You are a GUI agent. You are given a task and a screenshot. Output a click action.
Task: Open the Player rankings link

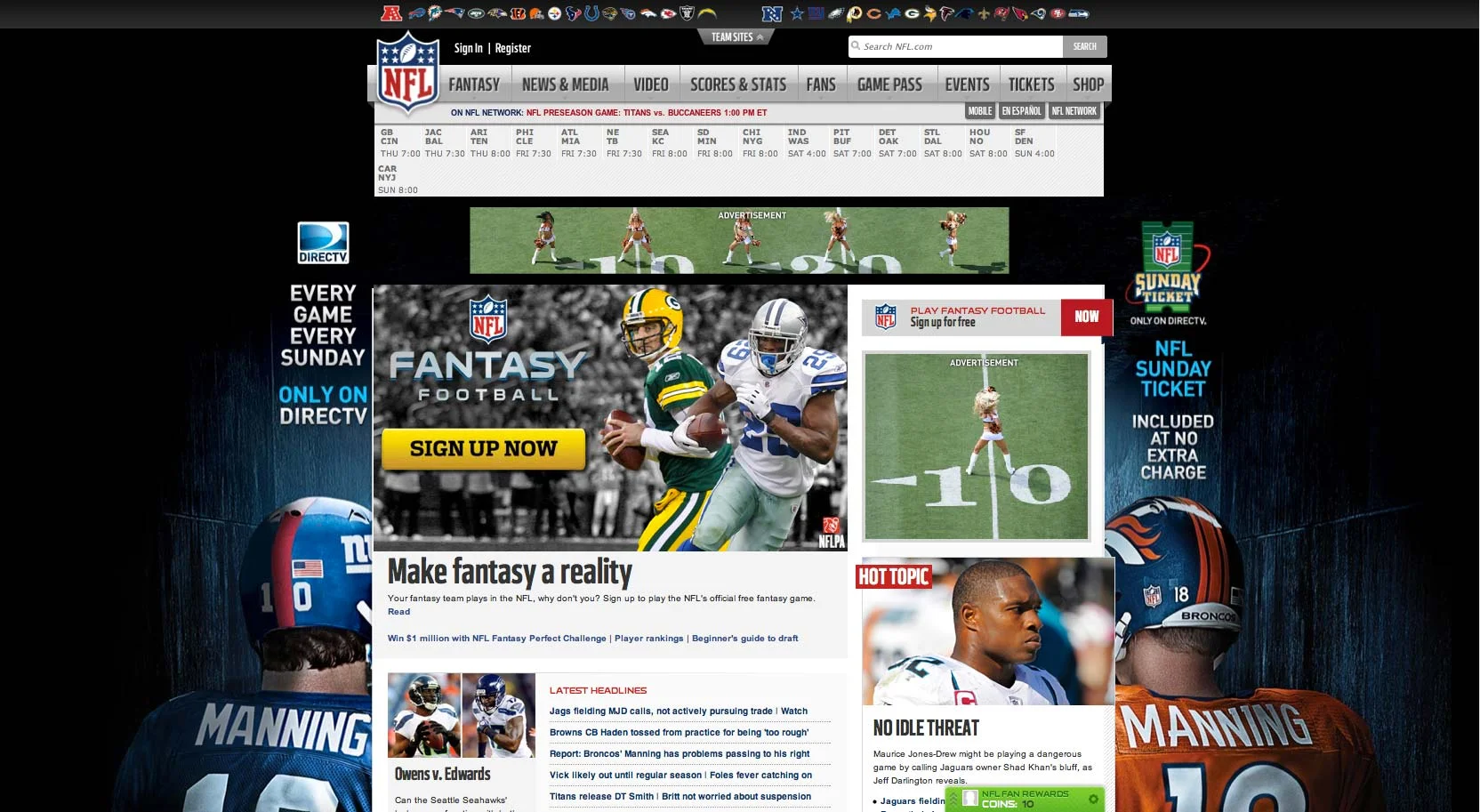[649, 639]
